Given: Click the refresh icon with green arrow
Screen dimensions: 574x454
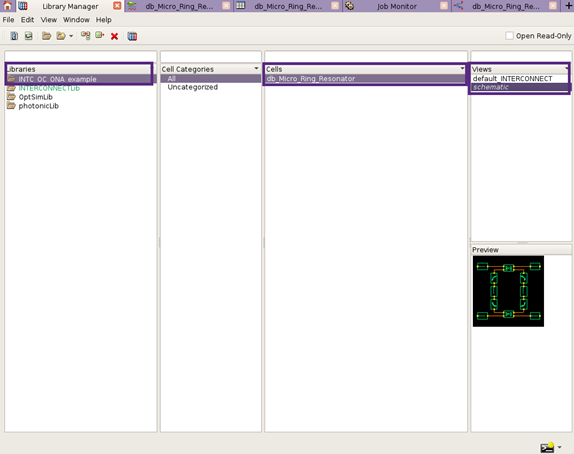Looking at the screenshot, I should pyautogui.click(x=29, y=36).
